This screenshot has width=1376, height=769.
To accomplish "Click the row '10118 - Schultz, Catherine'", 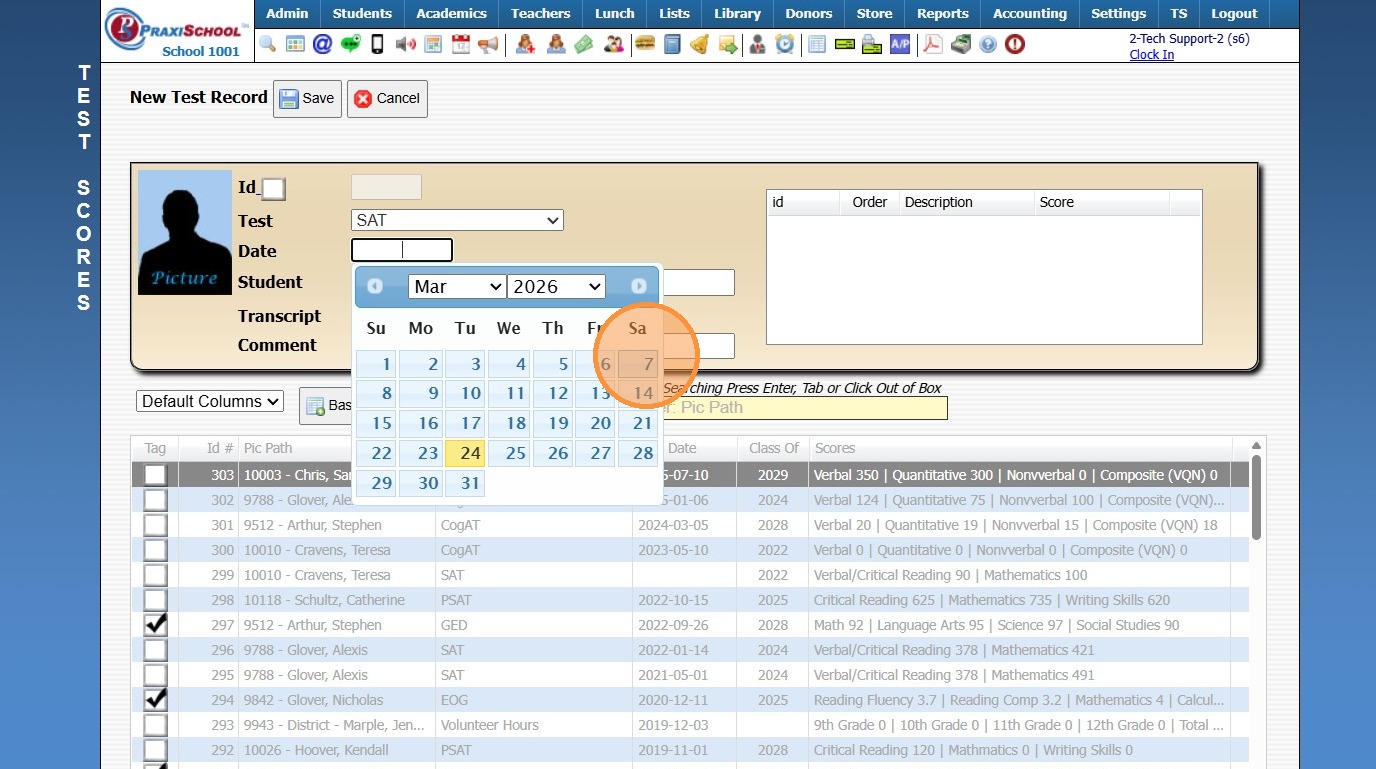I will tap(690, 600).
